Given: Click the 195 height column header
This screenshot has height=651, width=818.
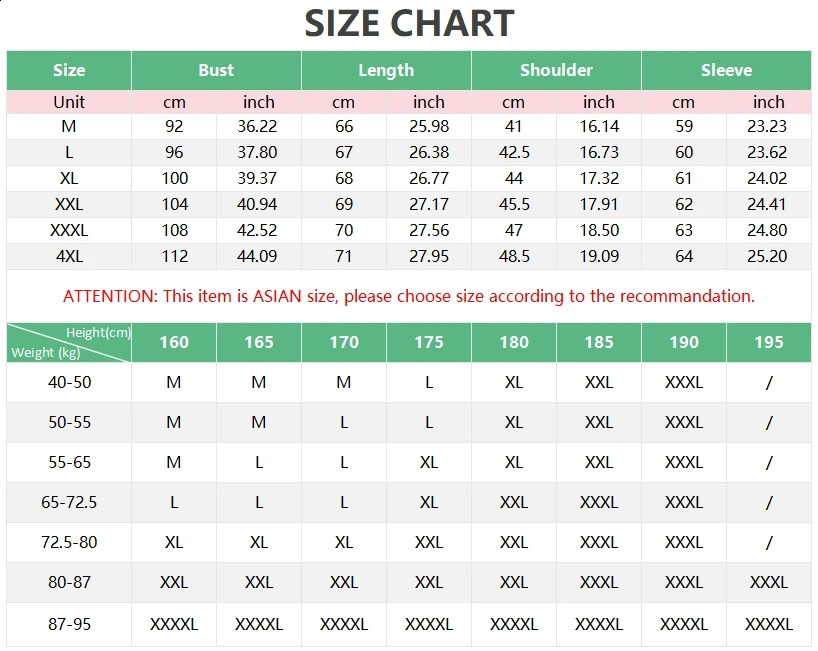Looking at the screenshot, I should click(769, 342).
